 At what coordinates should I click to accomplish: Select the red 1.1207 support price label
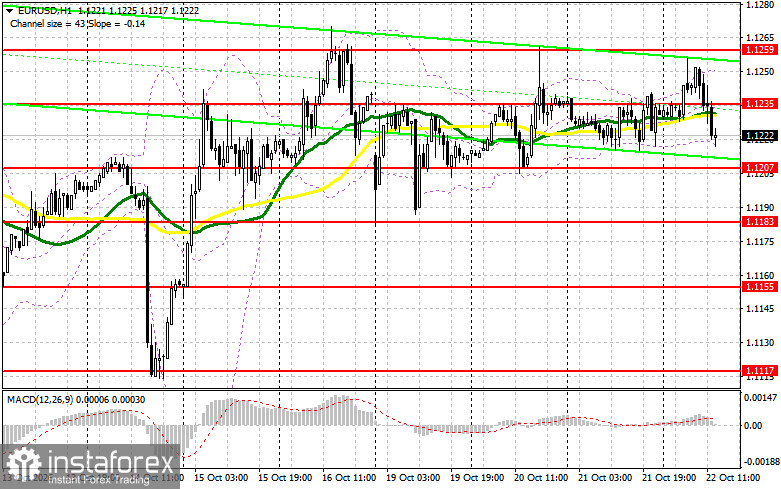click(x=760, y=168)
